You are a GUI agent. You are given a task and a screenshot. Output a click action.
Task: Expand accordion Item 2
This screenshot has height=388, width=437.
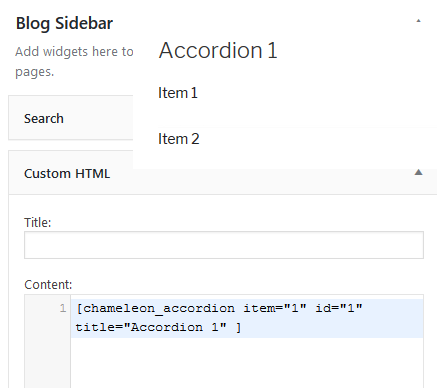(x=178, y=139)
